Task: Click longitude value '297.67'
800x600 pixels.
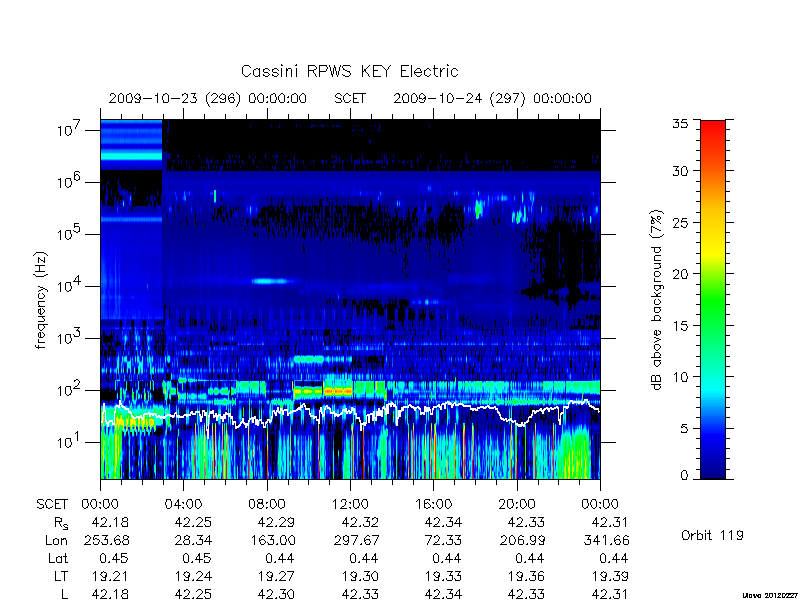Action: [356, 540]
